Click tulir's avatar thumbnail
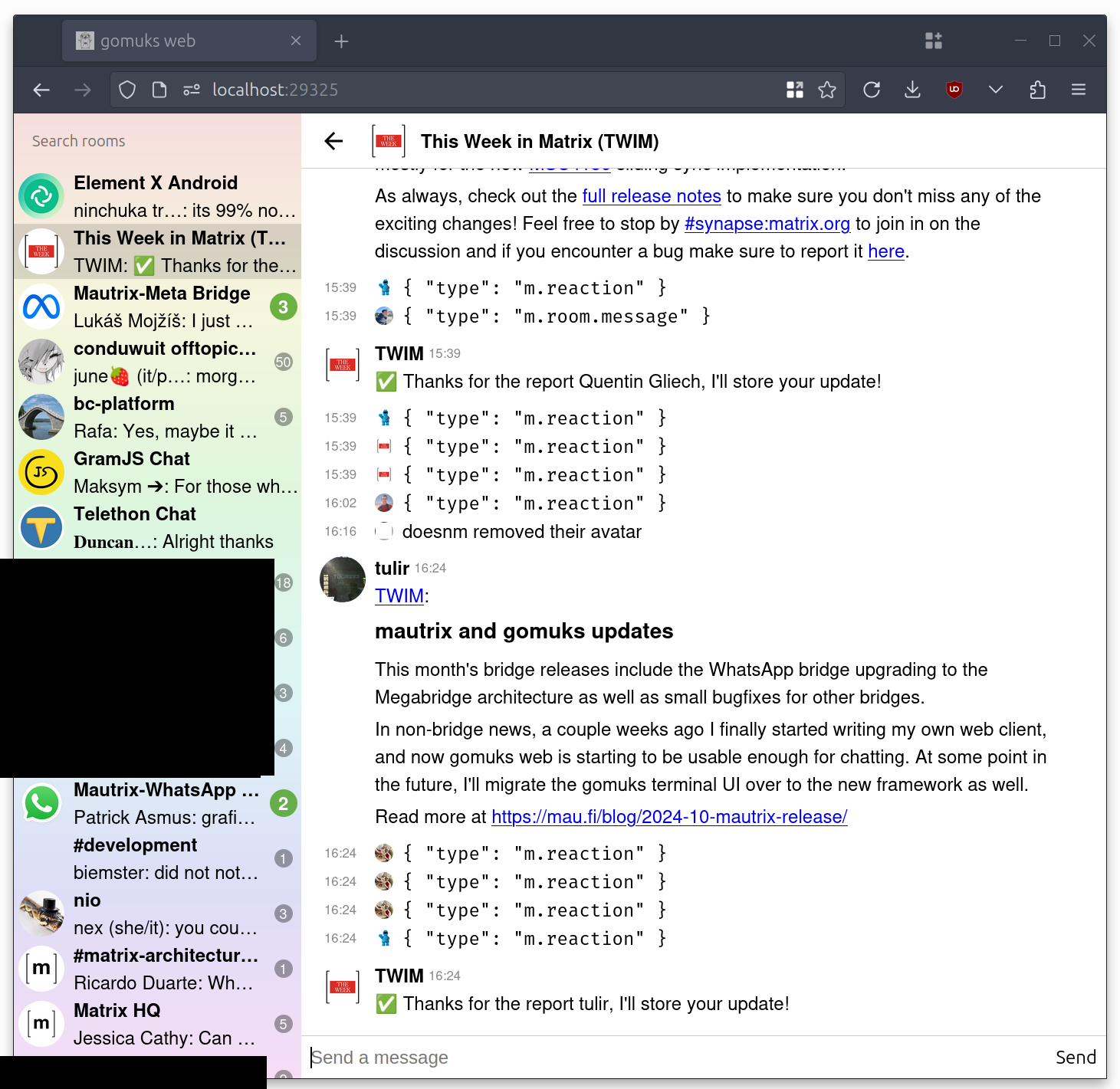The height and width of the screenshot is (1089, 1120). pos(343,579)
